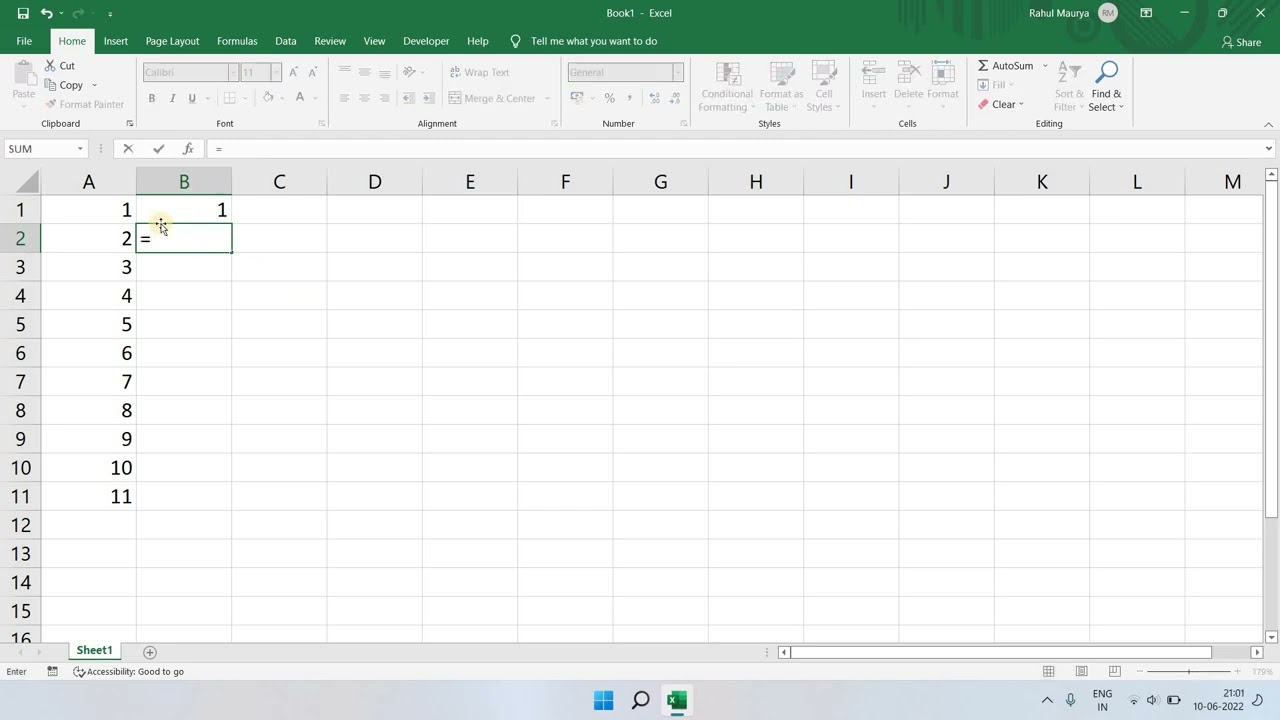Toggle Underline formatting
This screenshot has width=1280, height=720.
(x=192, y=98)
